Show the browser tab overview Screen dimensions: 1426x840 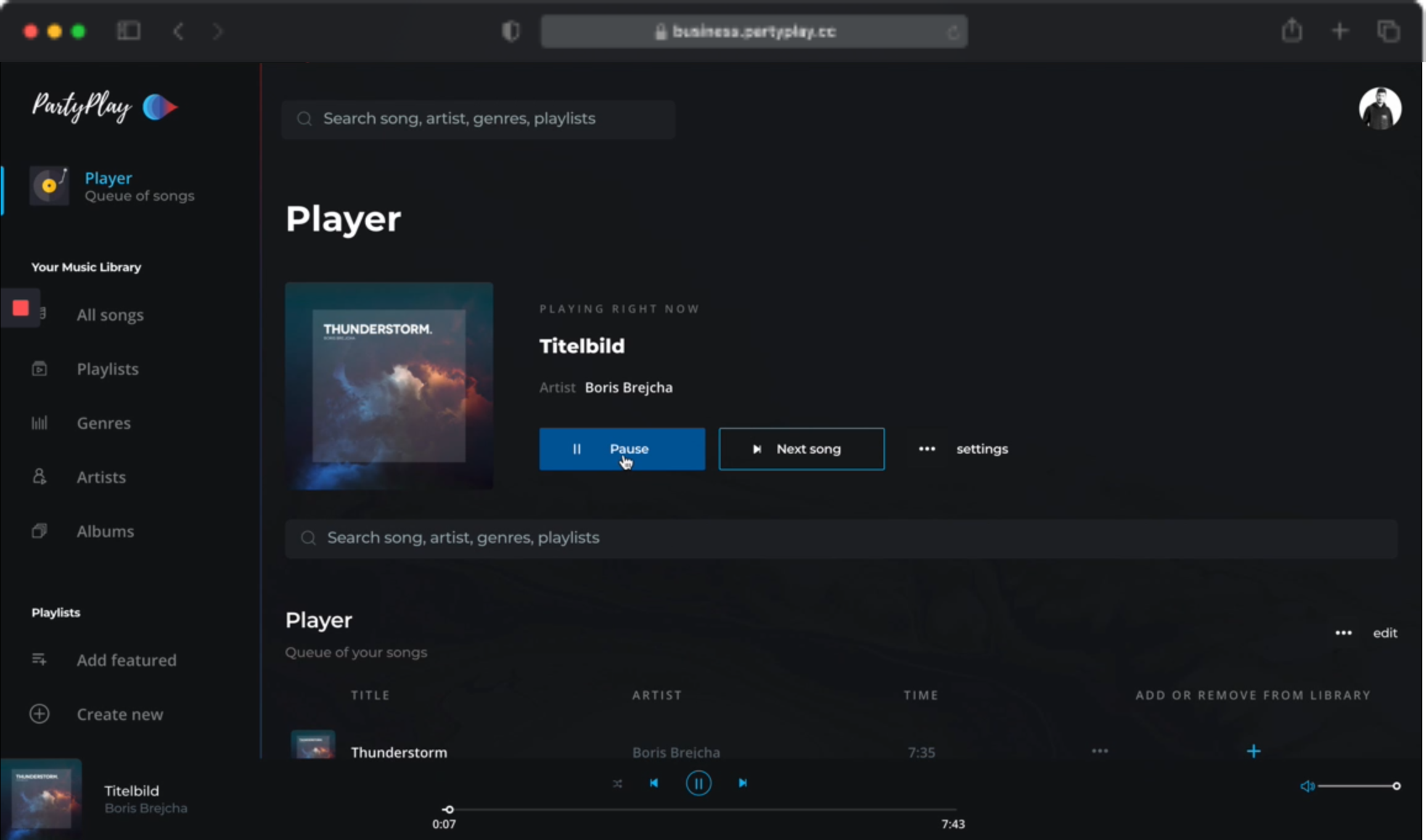point(1388,31)
